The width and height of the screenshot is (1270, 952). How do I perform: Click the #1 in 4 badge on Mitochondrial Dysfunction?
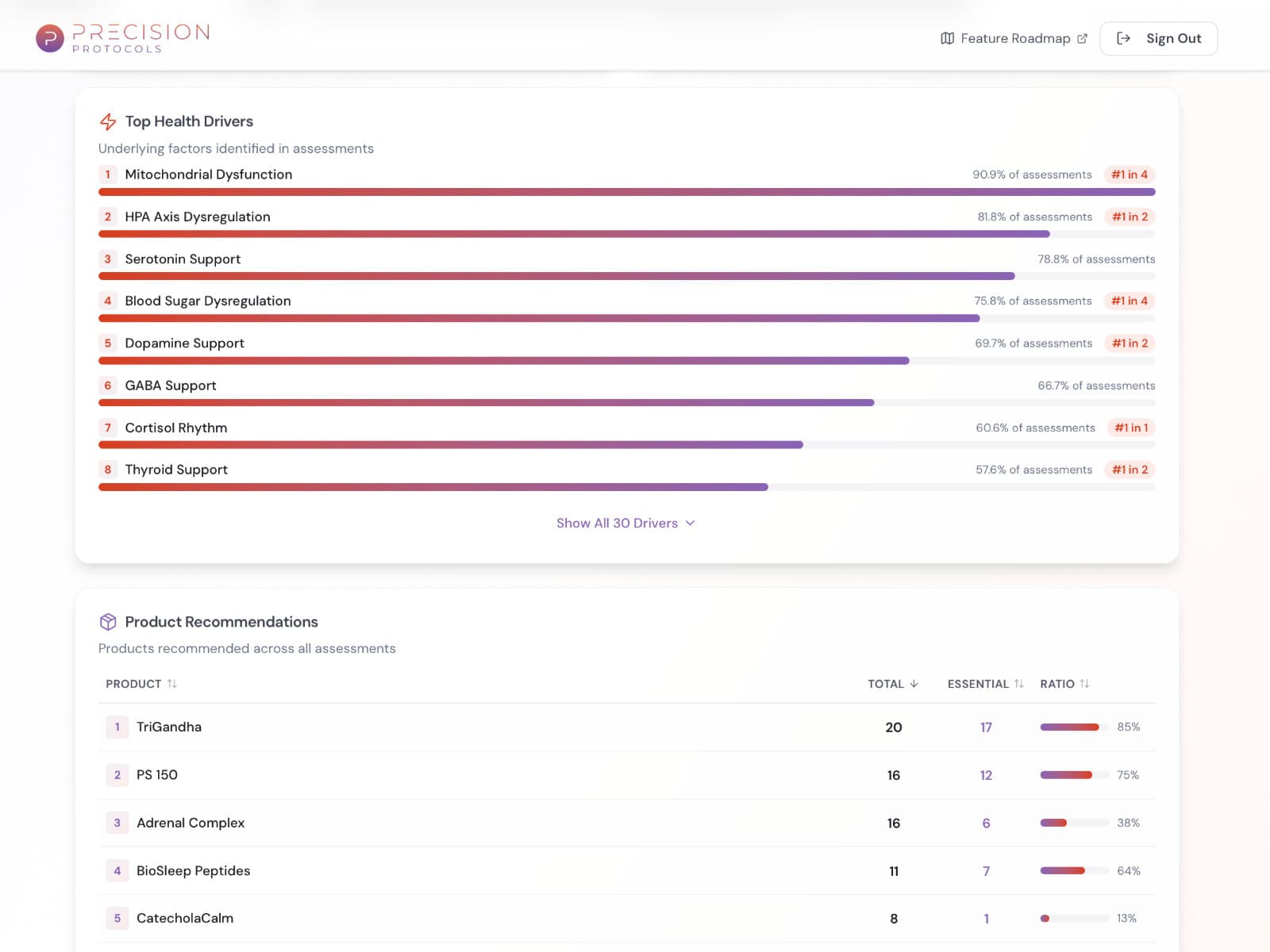[x=1129, y=175]
